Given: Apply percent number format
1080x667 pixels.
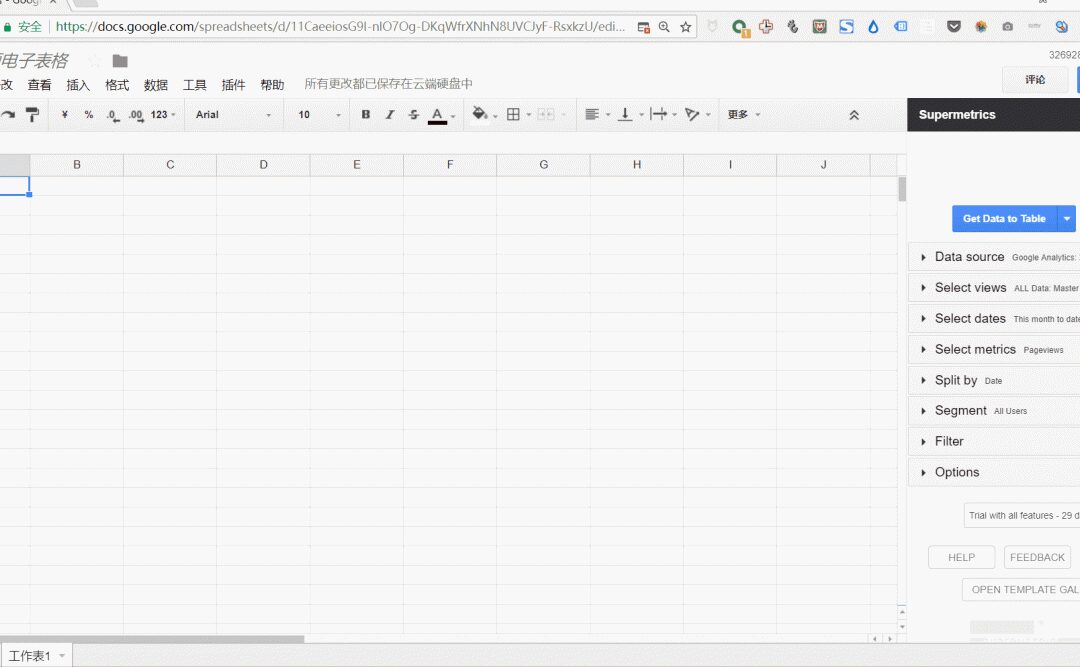Looking at the screenshot, I should [88, 114].
